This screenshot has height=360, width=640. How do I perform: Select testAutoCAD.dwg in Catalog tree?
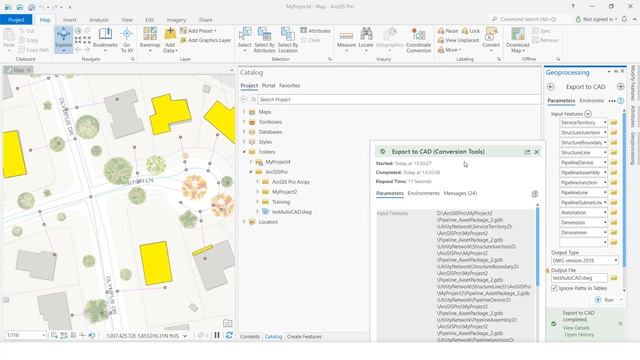[291, 212]
